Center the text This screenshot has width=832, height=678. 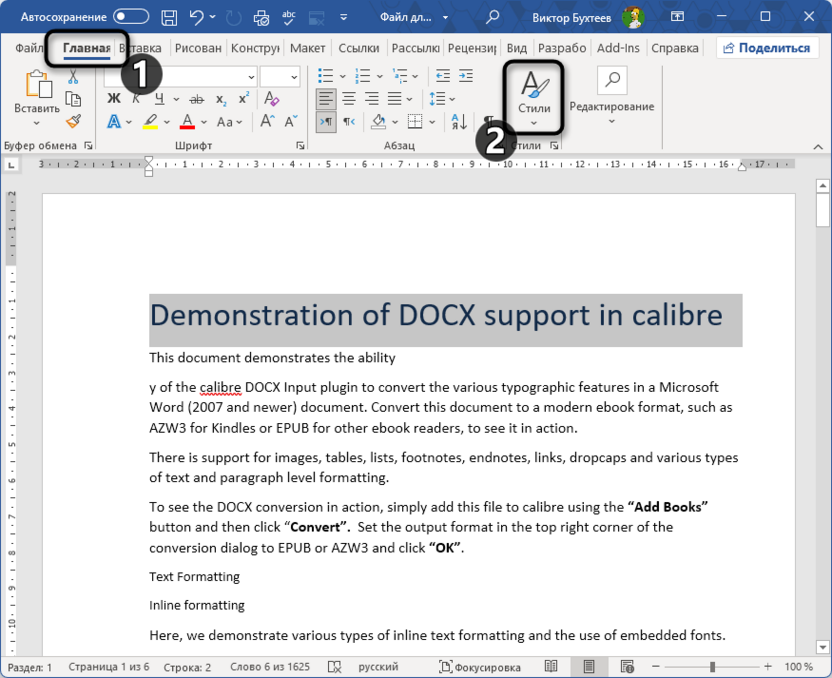click(x=349, y=99)
